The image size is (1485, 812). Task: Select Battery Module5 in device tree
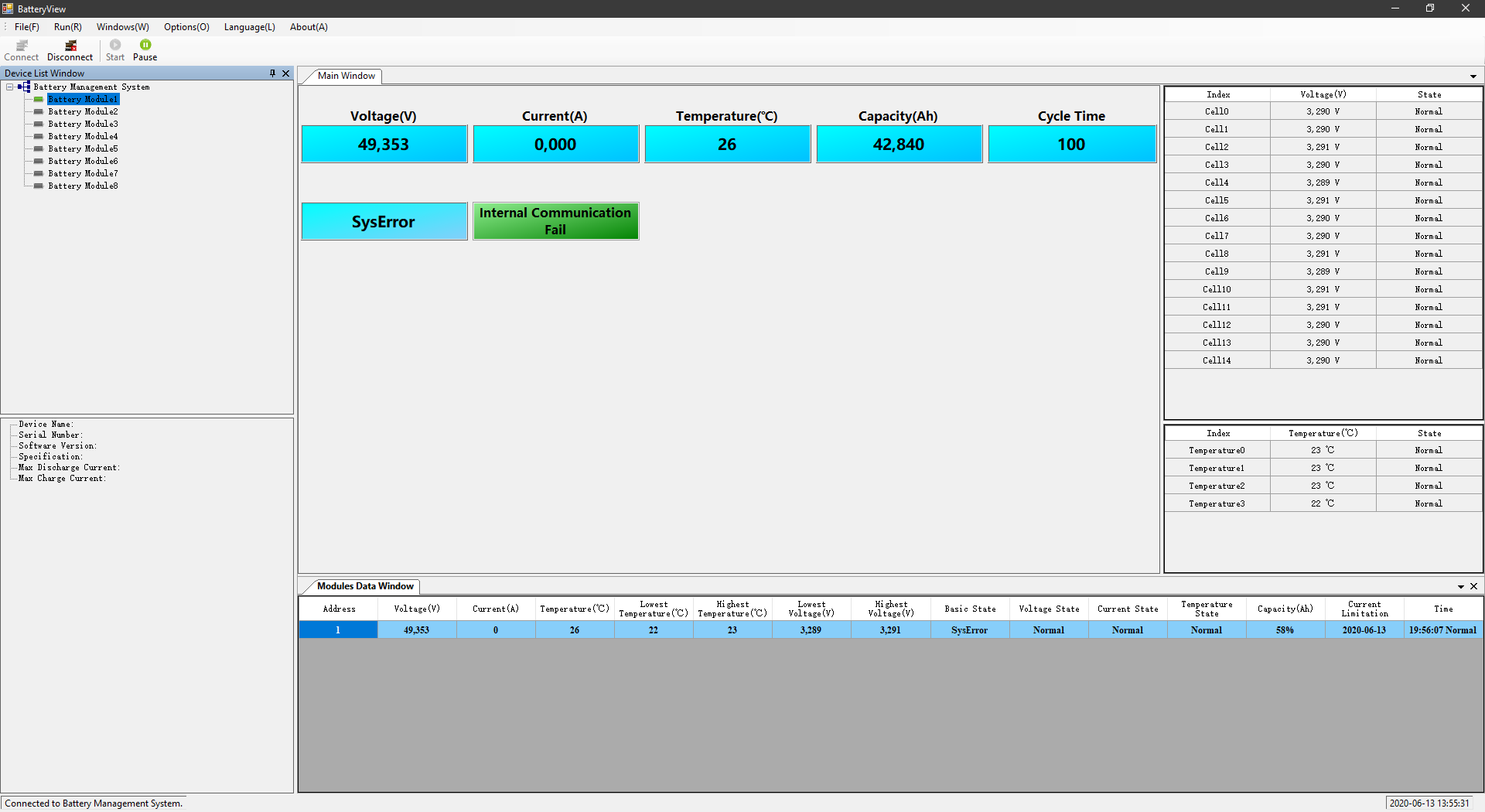(83, 149)
